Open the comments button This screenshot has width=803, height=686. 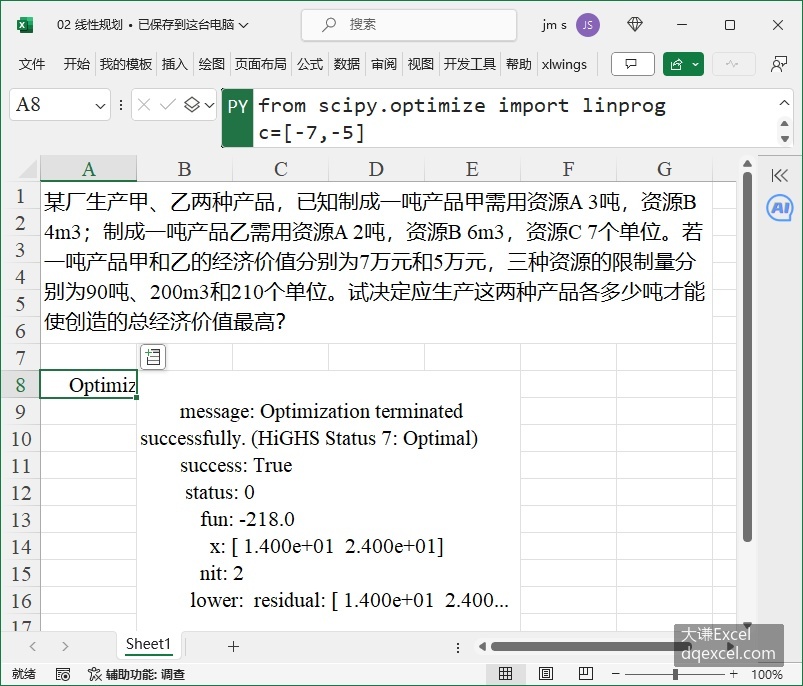click(x=632, y=64)
